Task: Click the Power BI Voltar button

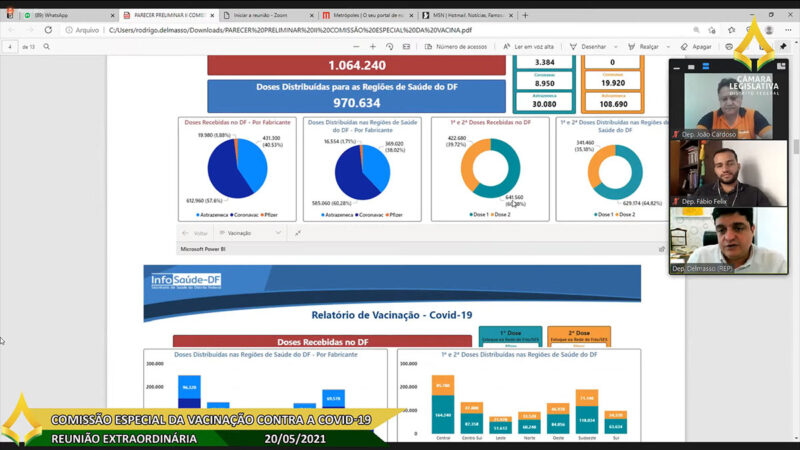Action: coord(196,233)
